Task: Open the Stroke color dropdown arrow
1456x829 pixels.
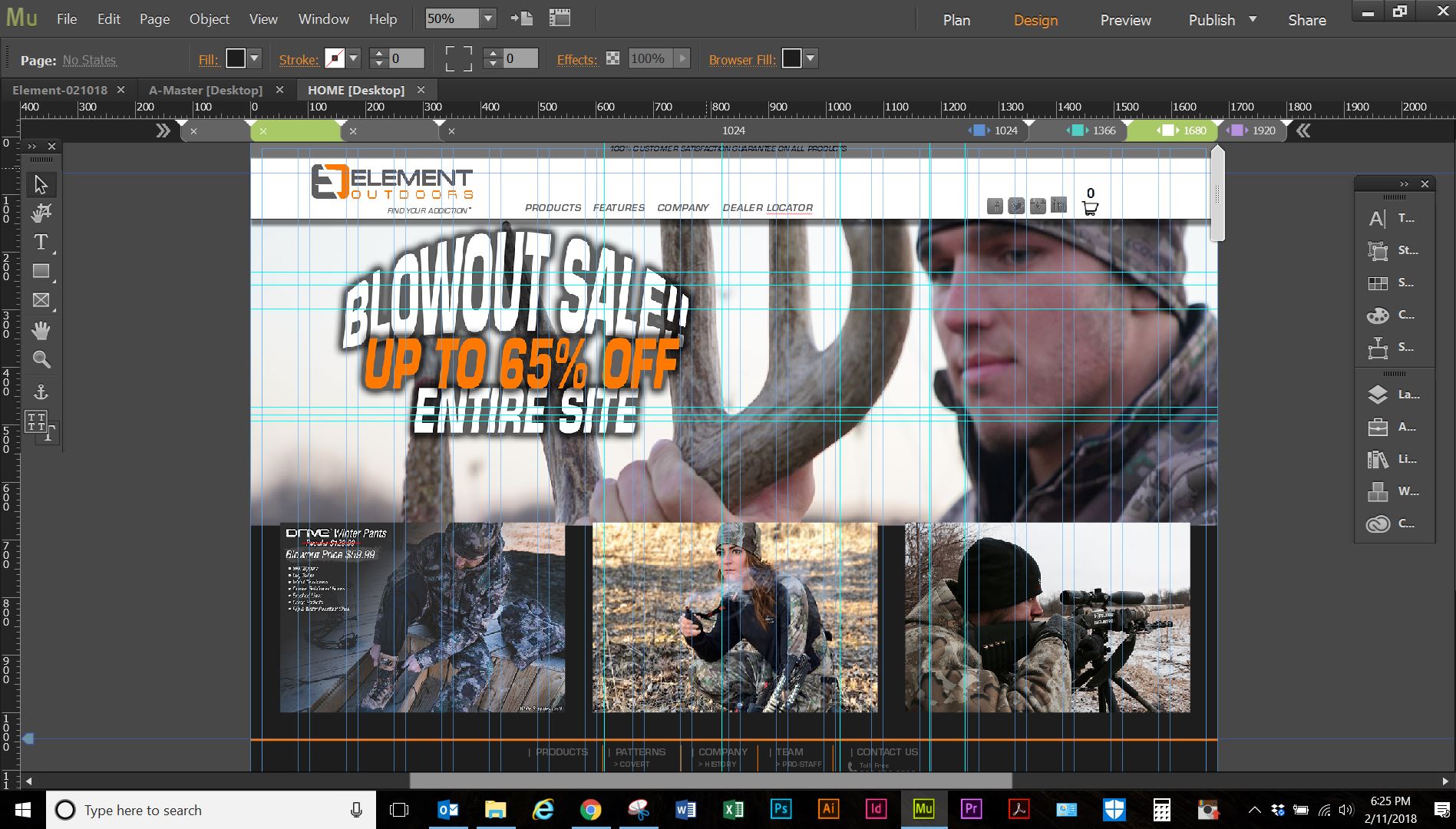Action: pos(354,58)
